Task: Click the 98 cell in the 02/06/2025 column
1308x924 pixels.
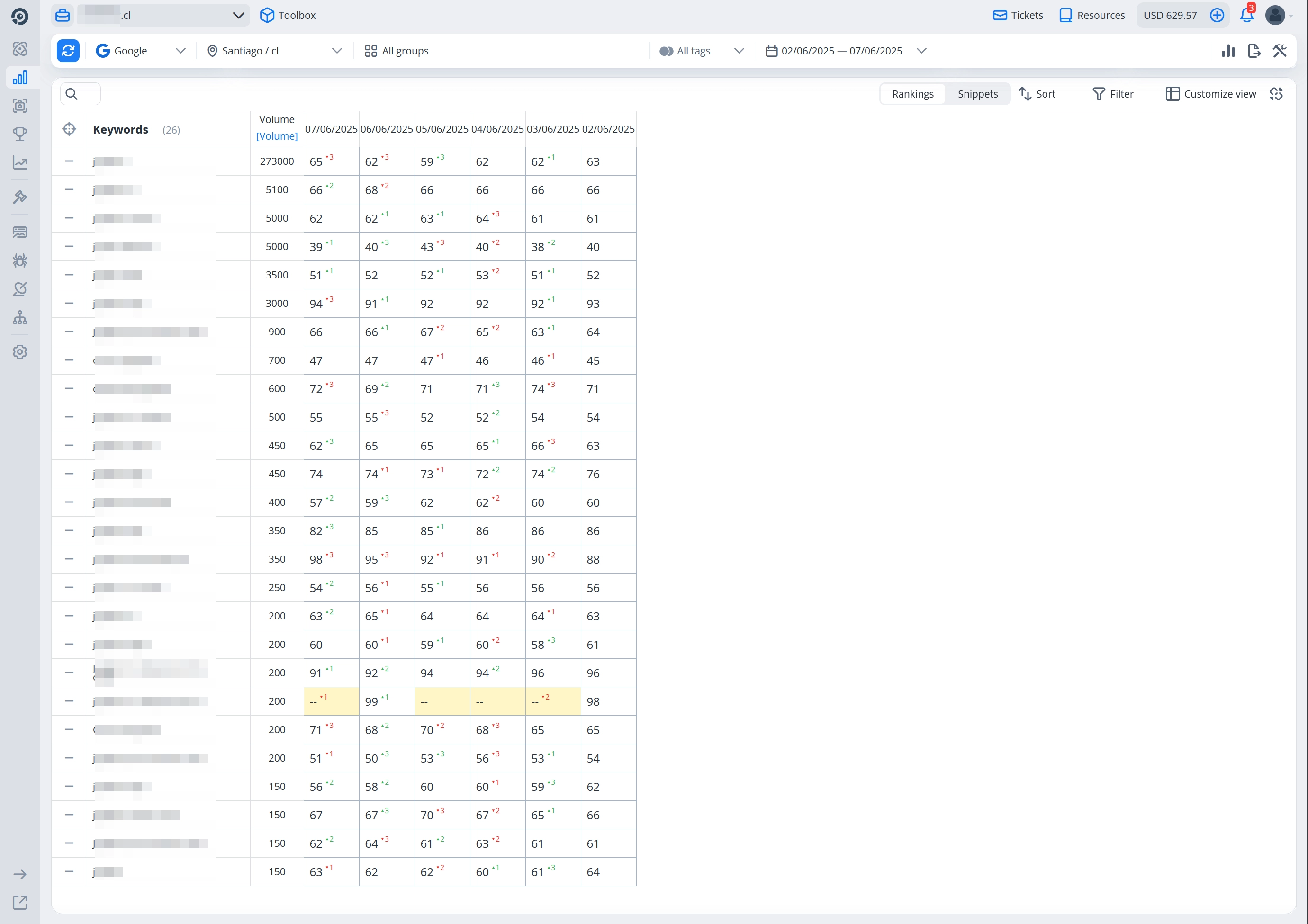Action: [608, 701]
